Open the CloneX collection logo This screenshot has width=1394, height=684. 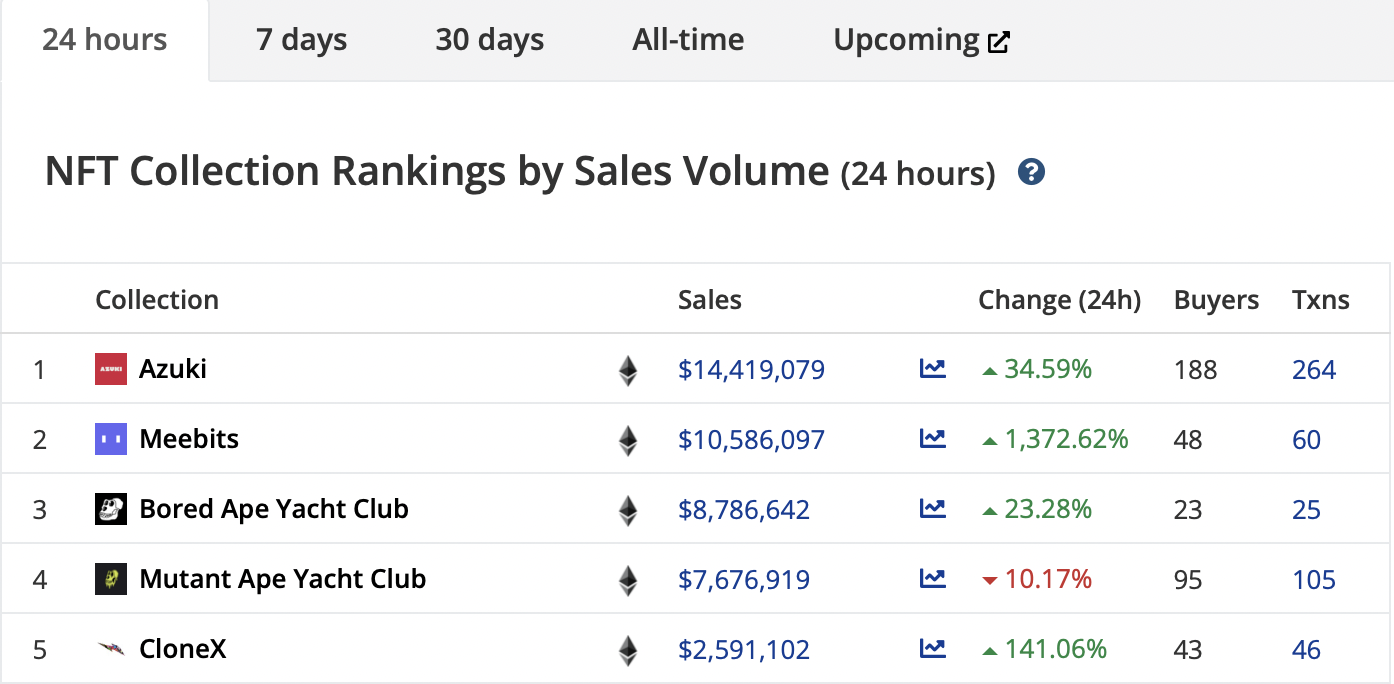click(x=111, y=648)
